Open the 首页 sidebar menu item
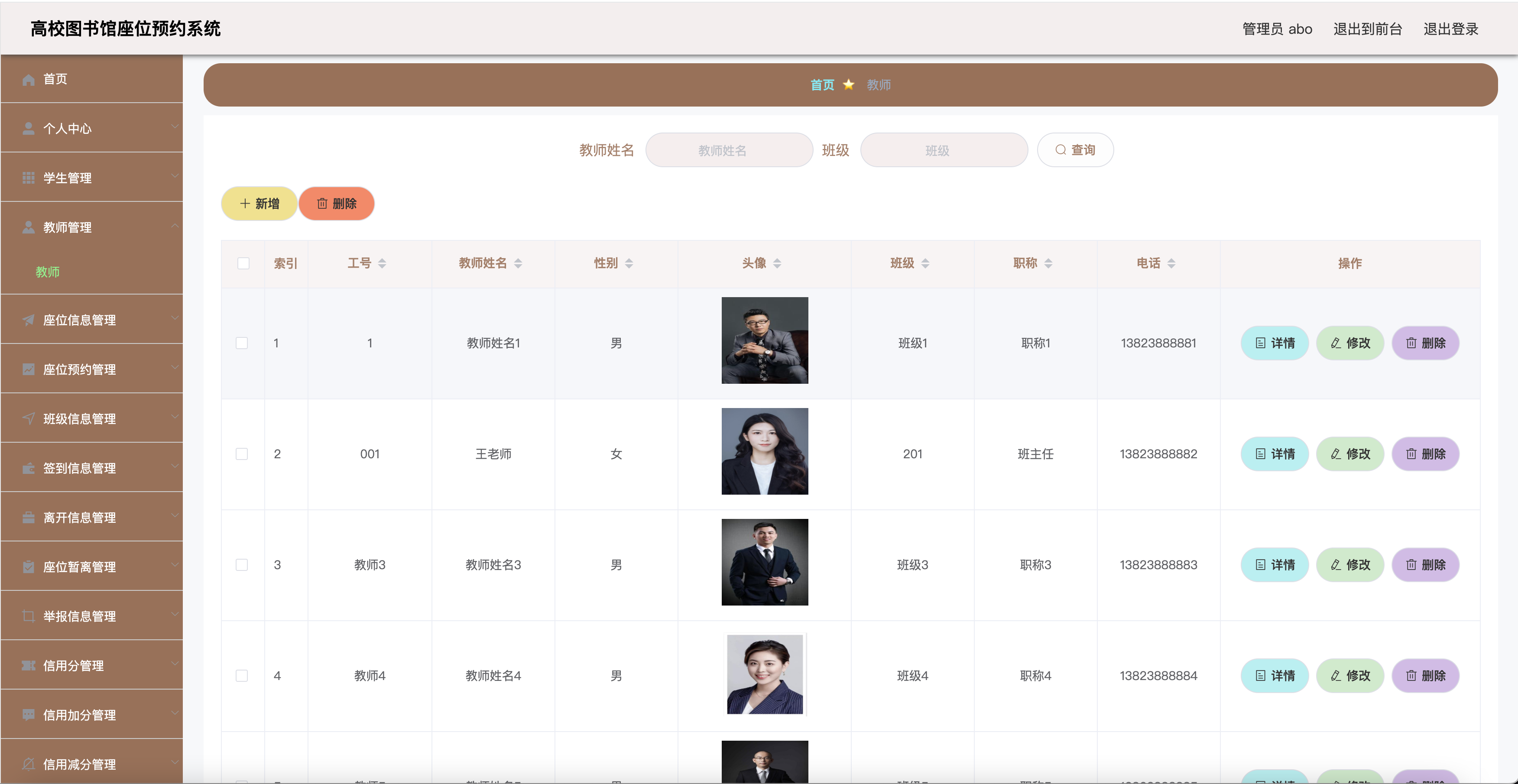 coord(92,79)
